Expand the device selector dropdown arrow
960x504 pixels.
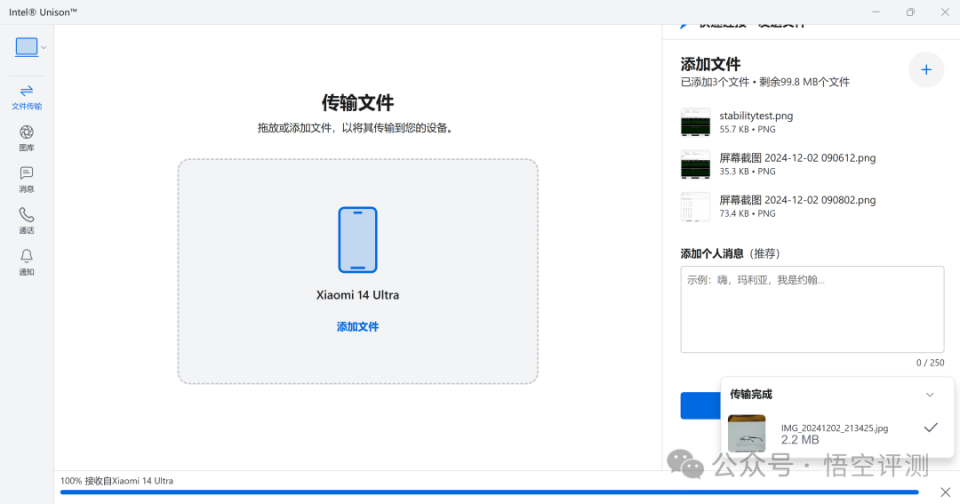click(x=43, y=47)
